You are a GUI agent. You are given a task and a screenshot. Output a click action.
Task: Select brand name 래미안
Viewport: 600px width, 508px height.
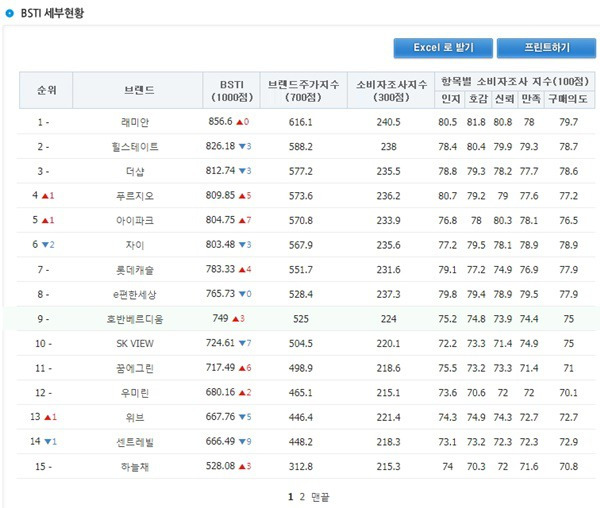pyautogui.click(x=135, y=122)
